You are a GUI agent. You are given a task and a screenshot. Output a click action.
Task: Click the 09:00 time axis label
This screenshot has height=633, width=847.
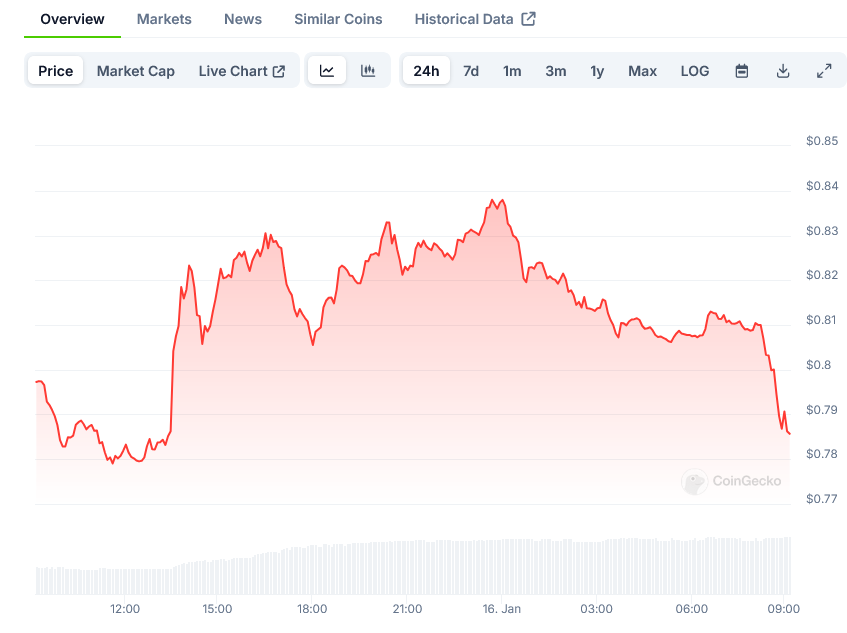click(784, 609)
